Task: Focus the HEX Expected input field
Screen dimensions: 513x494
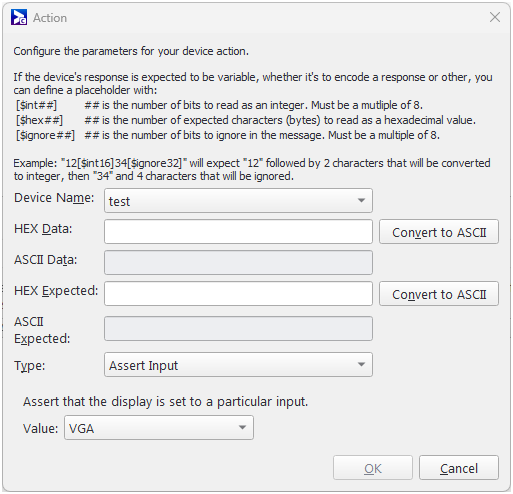Action: pos(238,294)
